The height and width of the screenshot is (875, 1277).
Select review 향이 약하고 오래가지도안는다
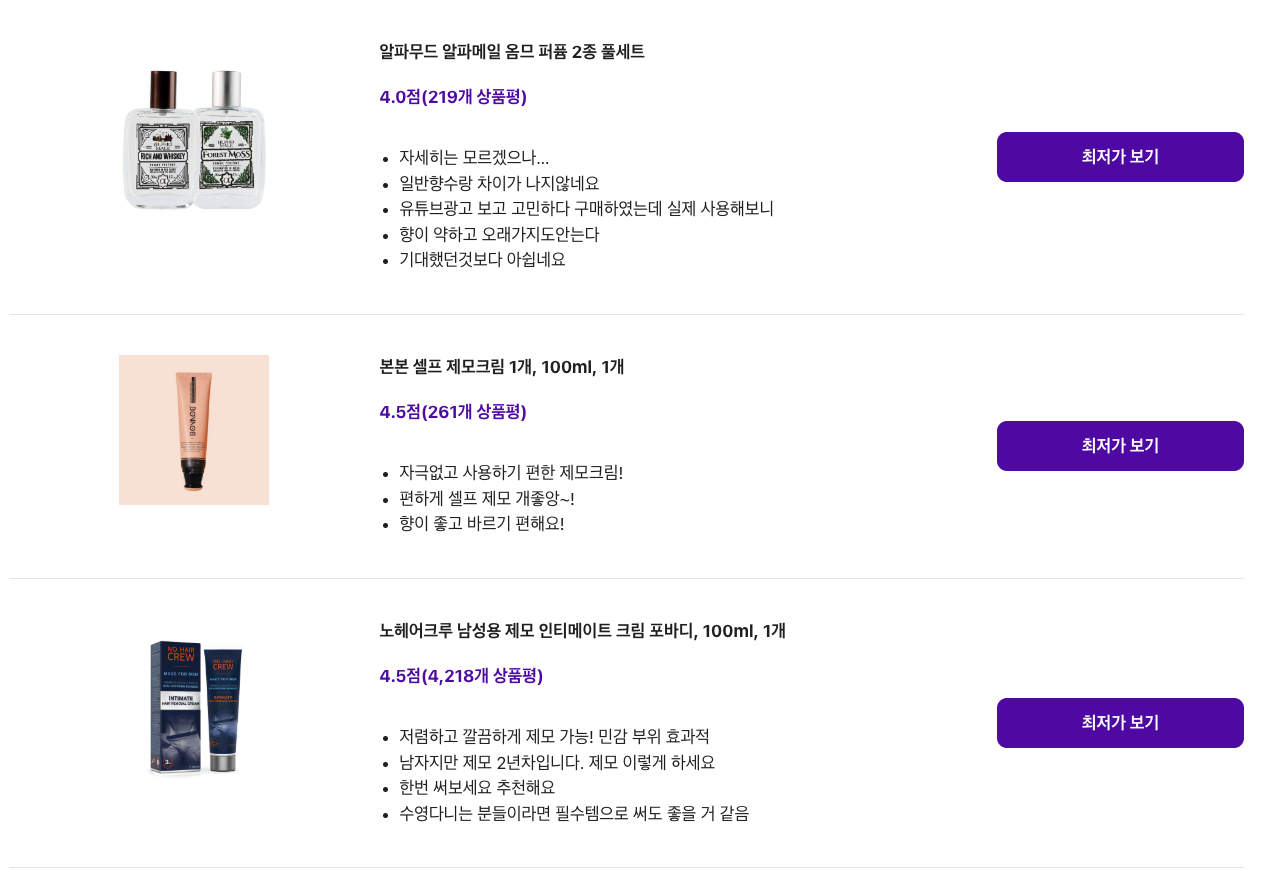tap(499, 234)
